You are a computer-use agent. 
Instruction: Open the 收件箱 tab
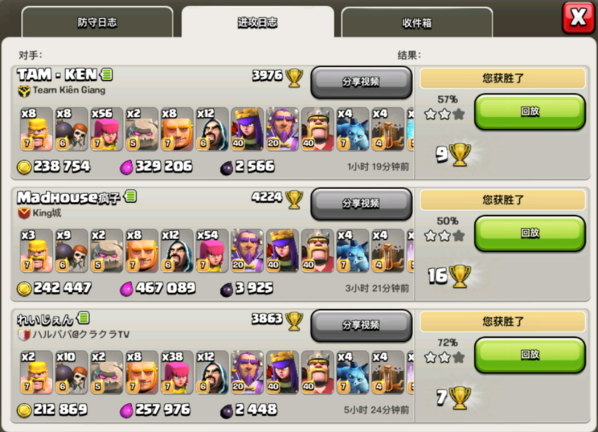click(x=417, y=23)
